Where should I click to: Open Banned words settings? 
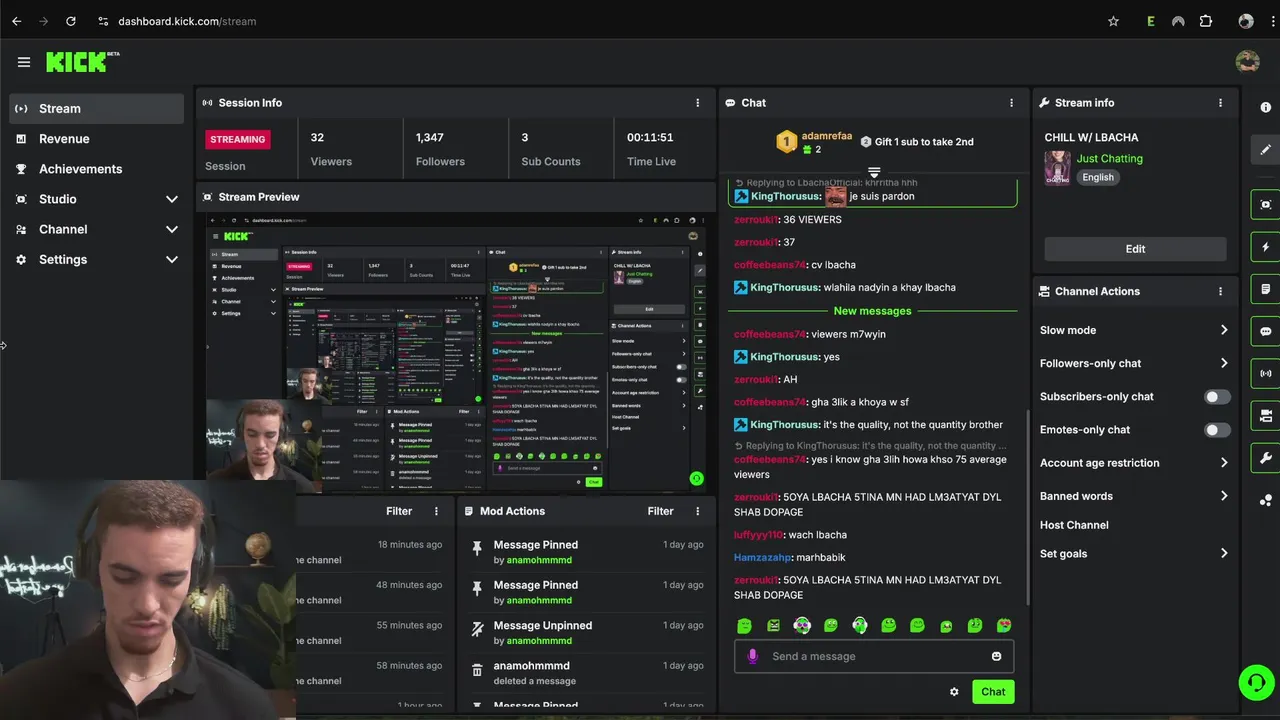1134,496
